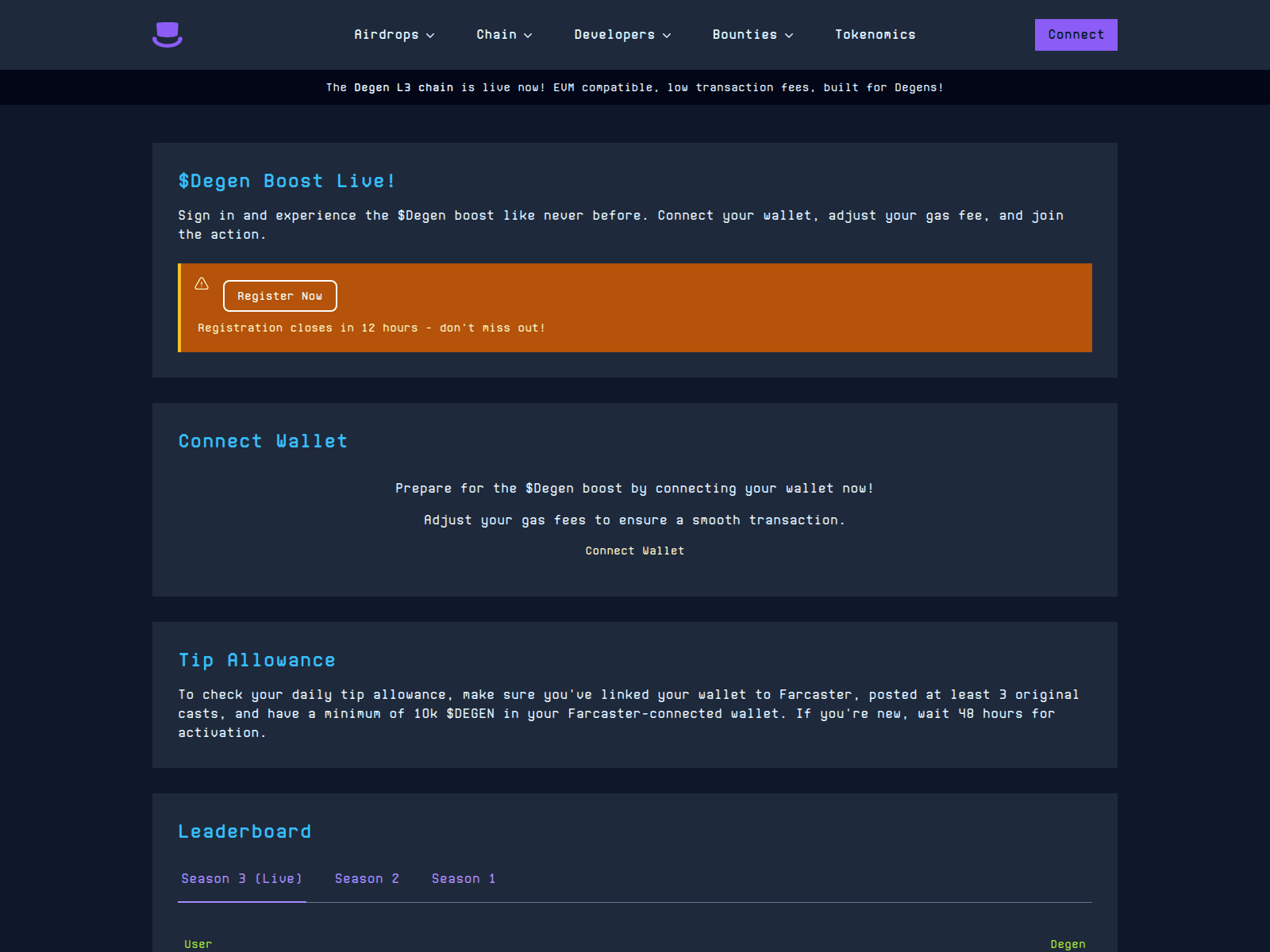This screenshot has height=952, width=1270.
Task: Click the registration closes in 12 hours notice
Action: (371, 328)
